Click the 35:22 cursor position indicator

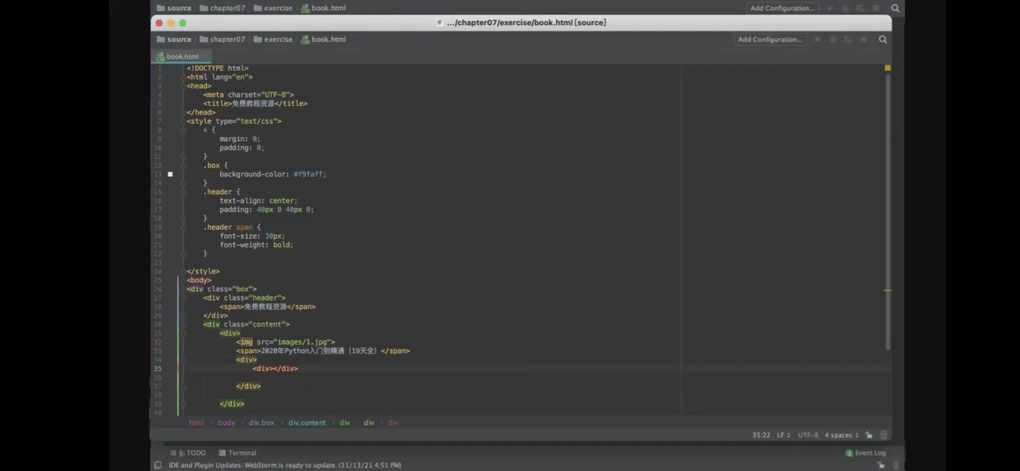coord(761,435)
